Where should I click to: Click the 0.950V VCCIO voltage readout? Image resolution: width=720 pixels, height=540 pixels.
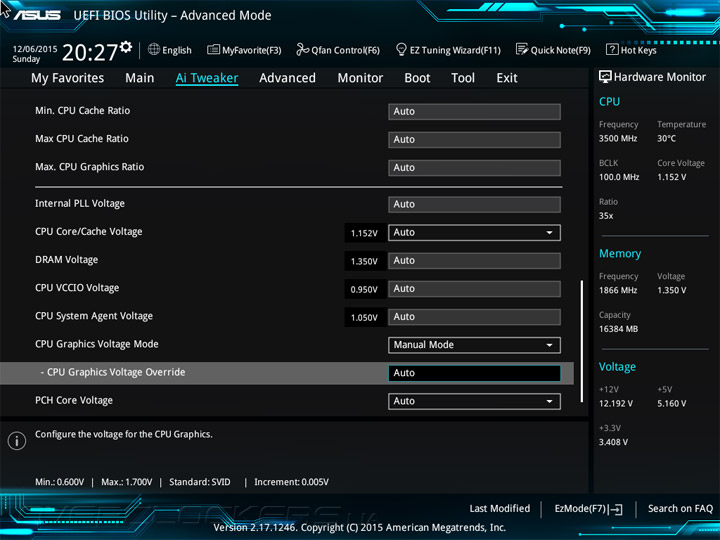tap(364, 289)
